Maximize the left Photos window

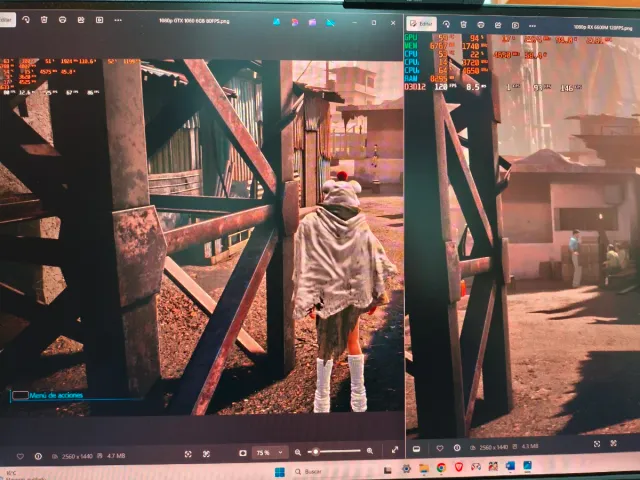374,23
